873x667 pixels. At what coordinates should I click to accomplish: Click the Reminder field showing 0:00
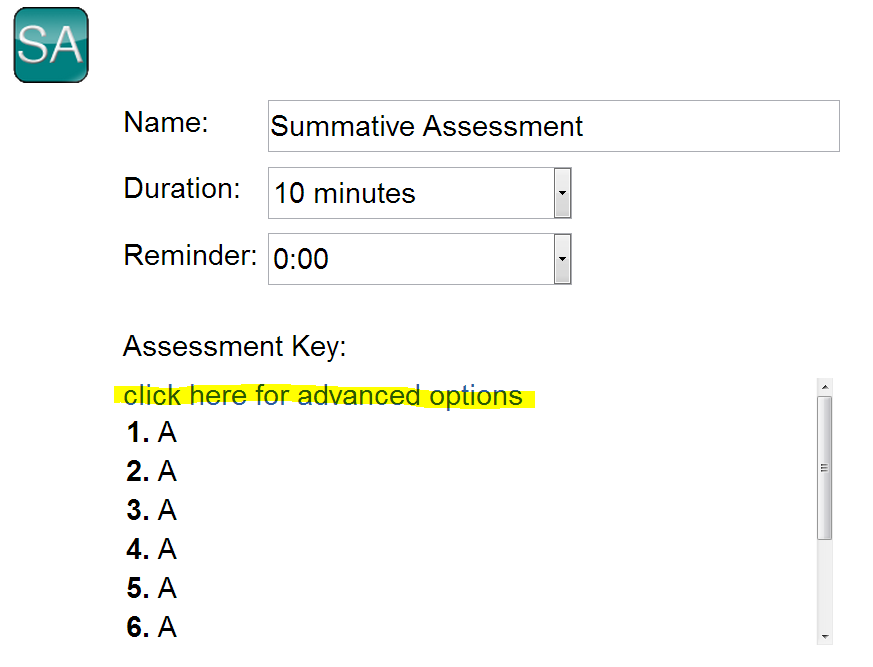[410, 259]
